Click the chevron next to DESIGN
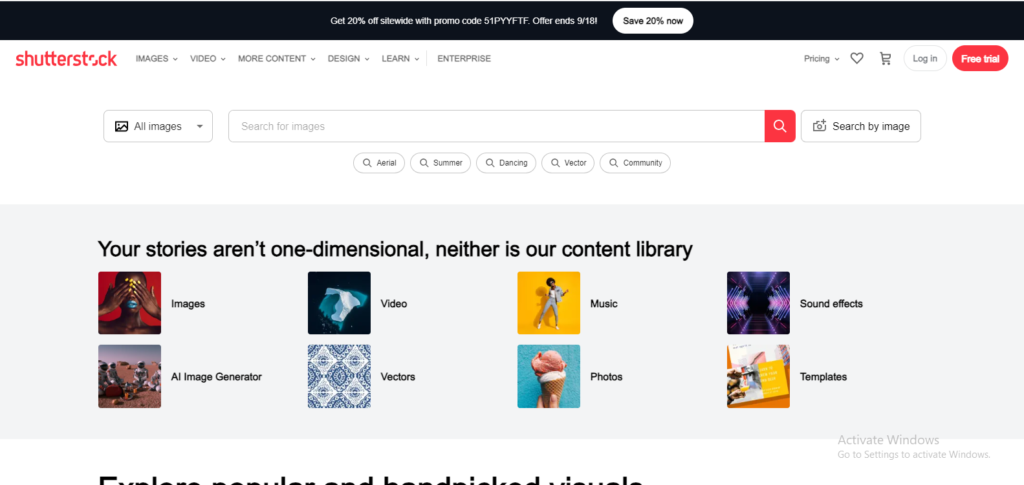This screenshot has height=485, width=1024. (367, 59)
